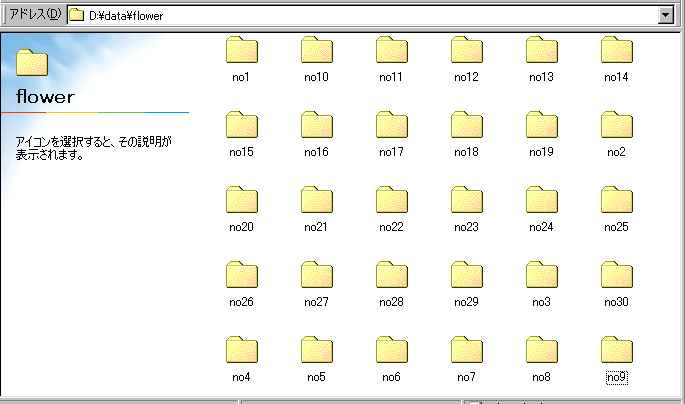Screen dimensions: 685x404
Task: Select the no23 folder icon
Action: point(467,200)
